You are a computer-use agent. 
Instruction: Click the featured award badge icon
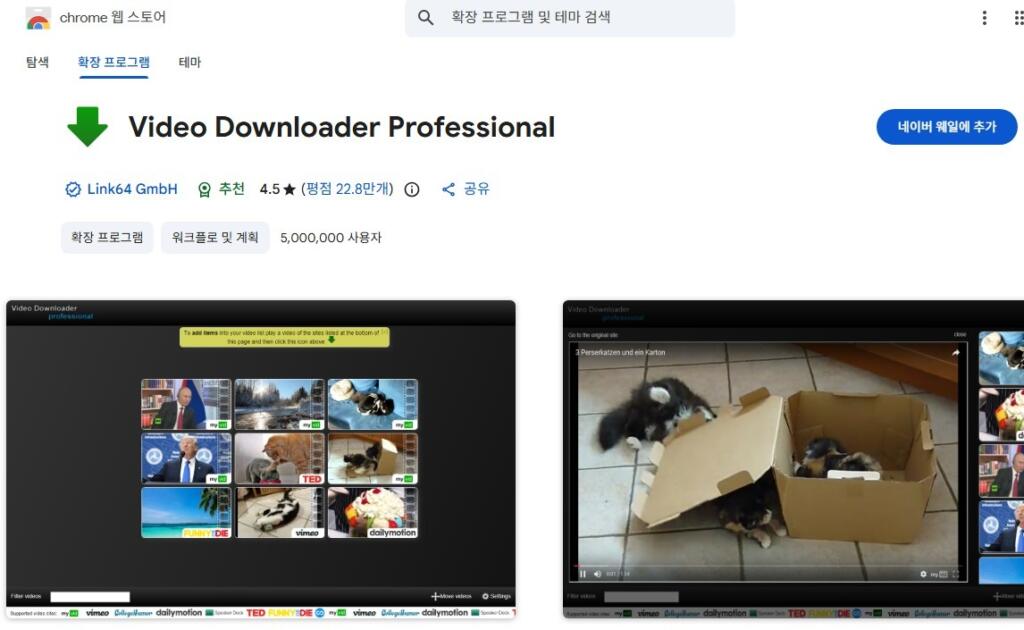click(205, 189)
